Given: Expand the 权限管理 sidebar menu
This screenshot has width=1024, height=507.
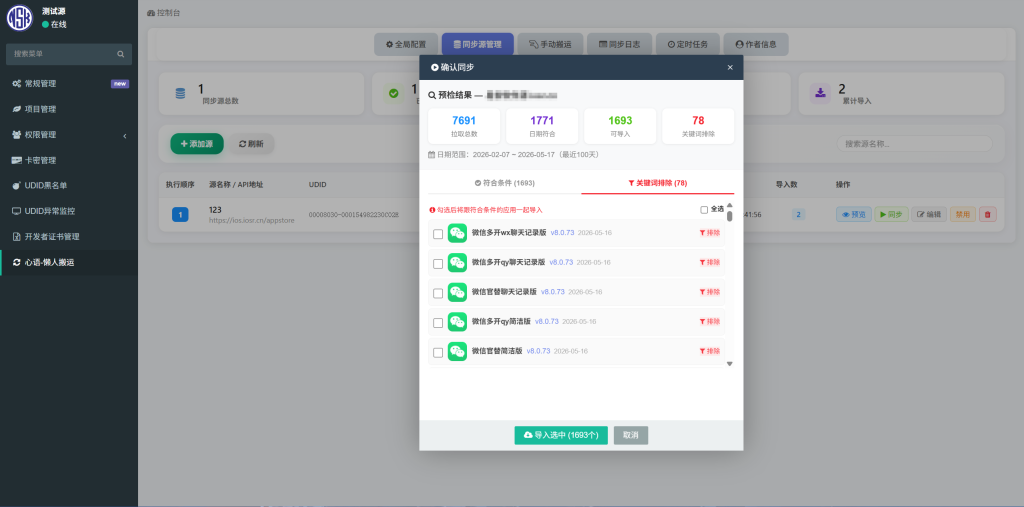Looking at the screenshot, I should point(69,135).
